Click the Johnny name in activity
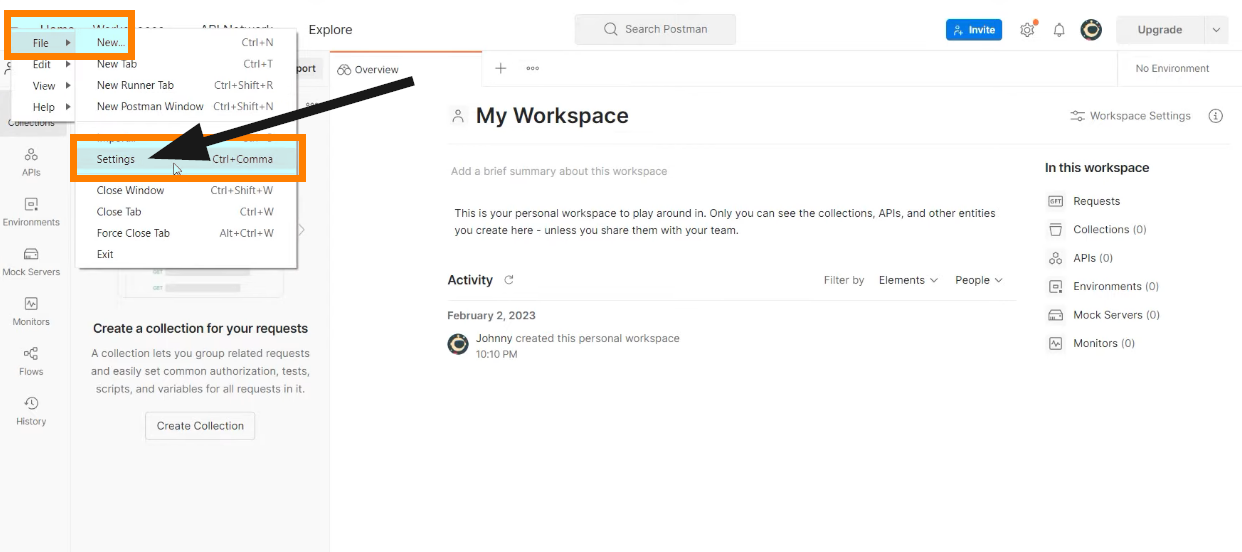This screenshot has width=1242, height=552. point(494,338)
